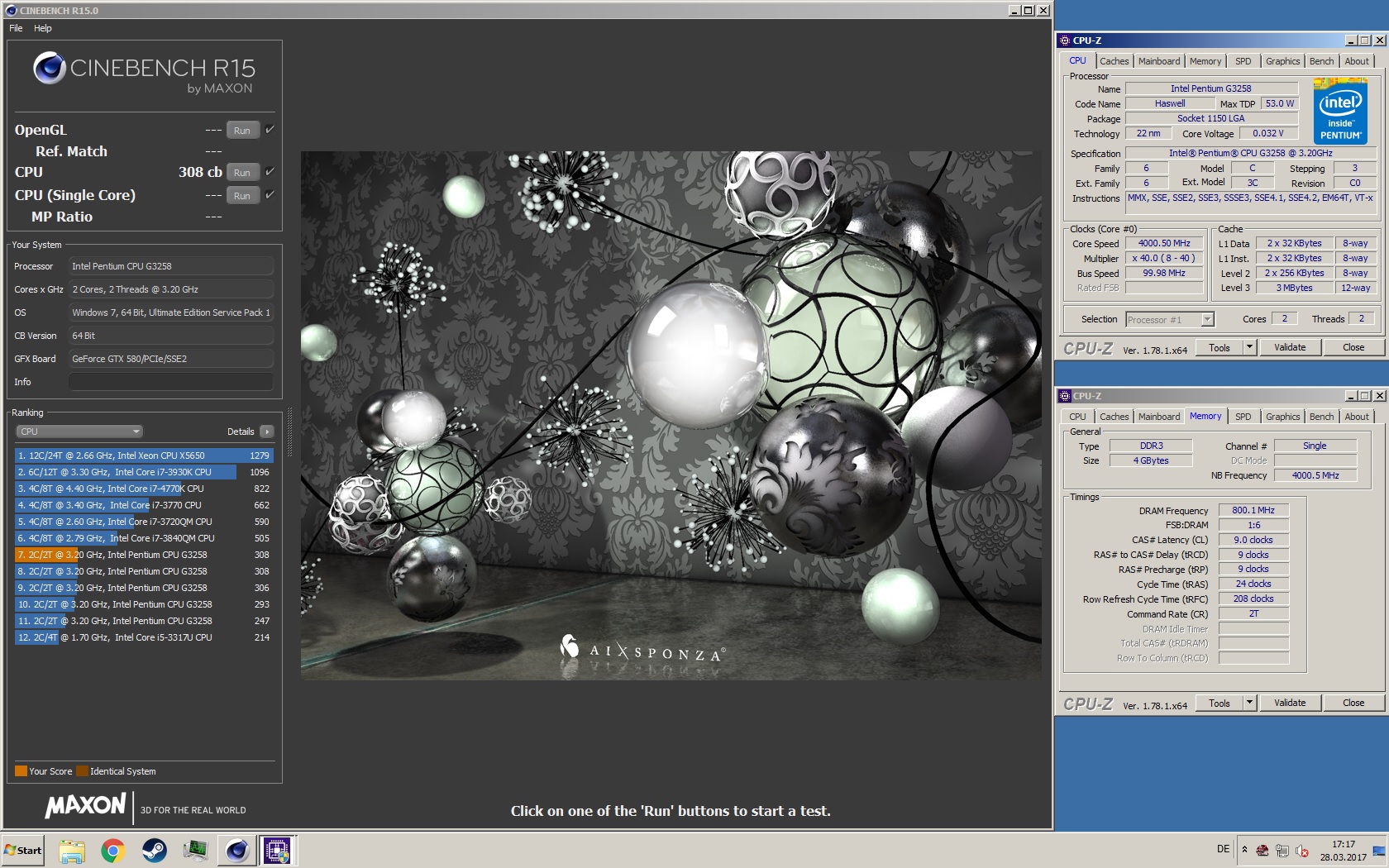Screen dimensions: 1389x868
Task: Select ranking entry Core i7-3930K
Action: tap(144, 472)
